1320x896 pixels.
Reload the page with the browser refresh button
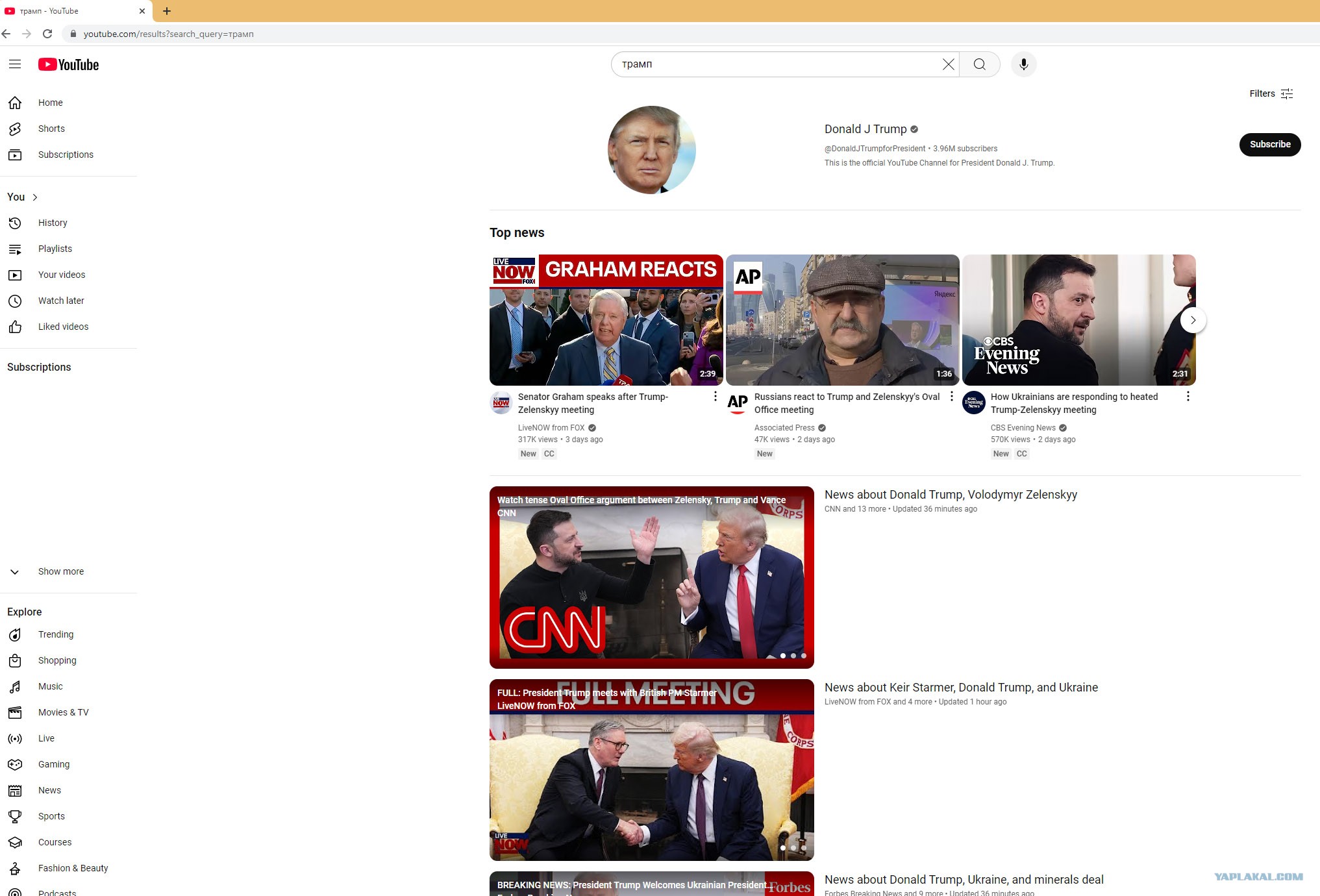(47, 34)
